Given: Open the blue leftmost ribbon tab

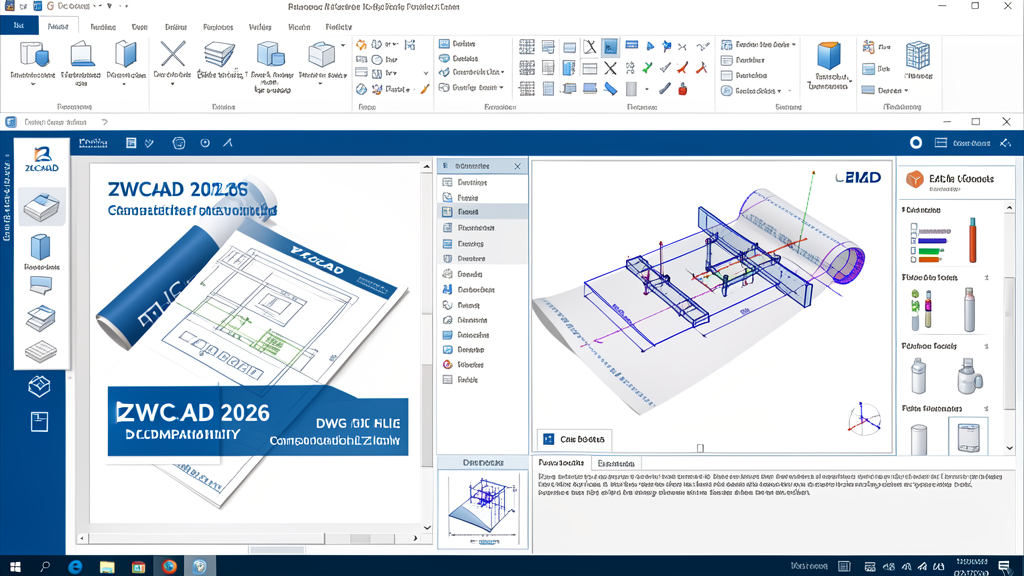Looking at the screenshot, I should pyautogui.click(x=19, y=26).
